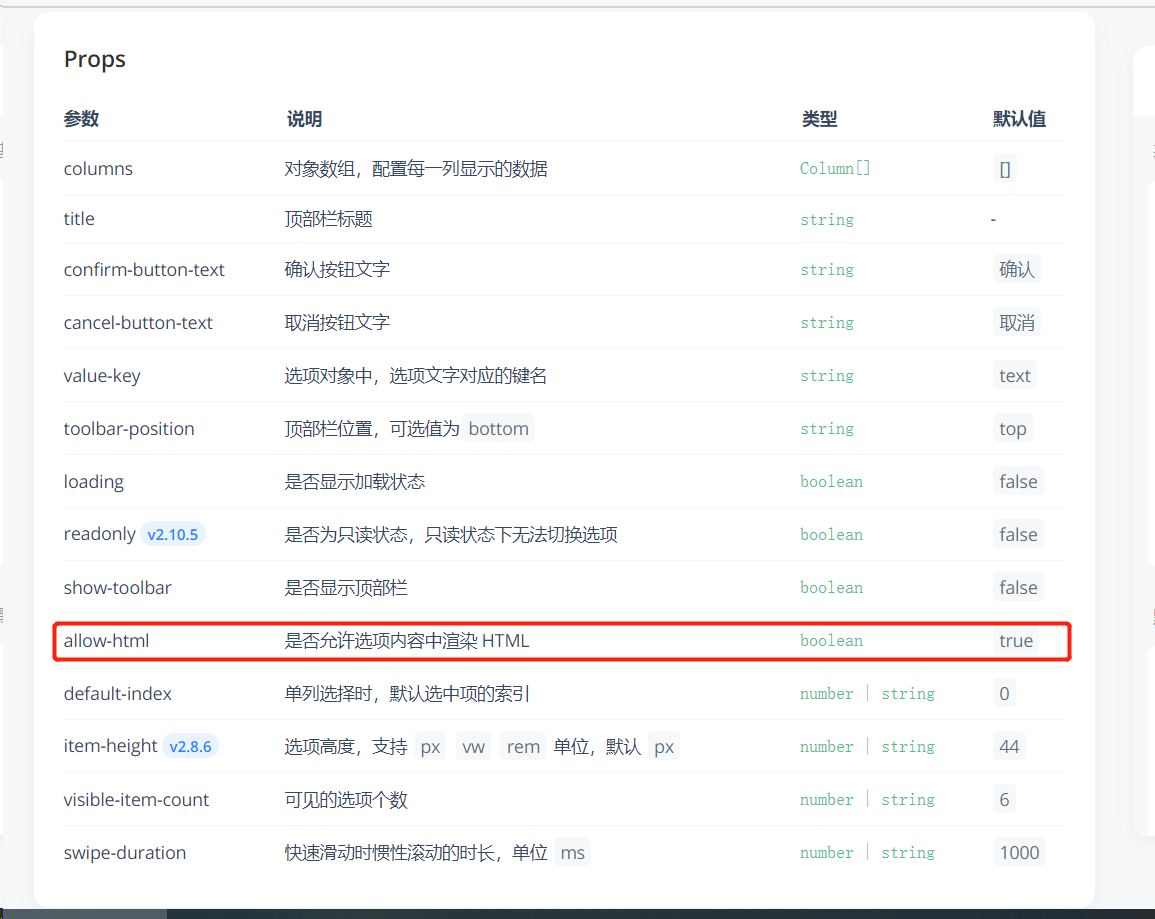Image resolution: width=1155 pixels, height=919 pixels.
Task: Click the readonly parameter name
Action: pyautogui.click(x=99, y=534)
